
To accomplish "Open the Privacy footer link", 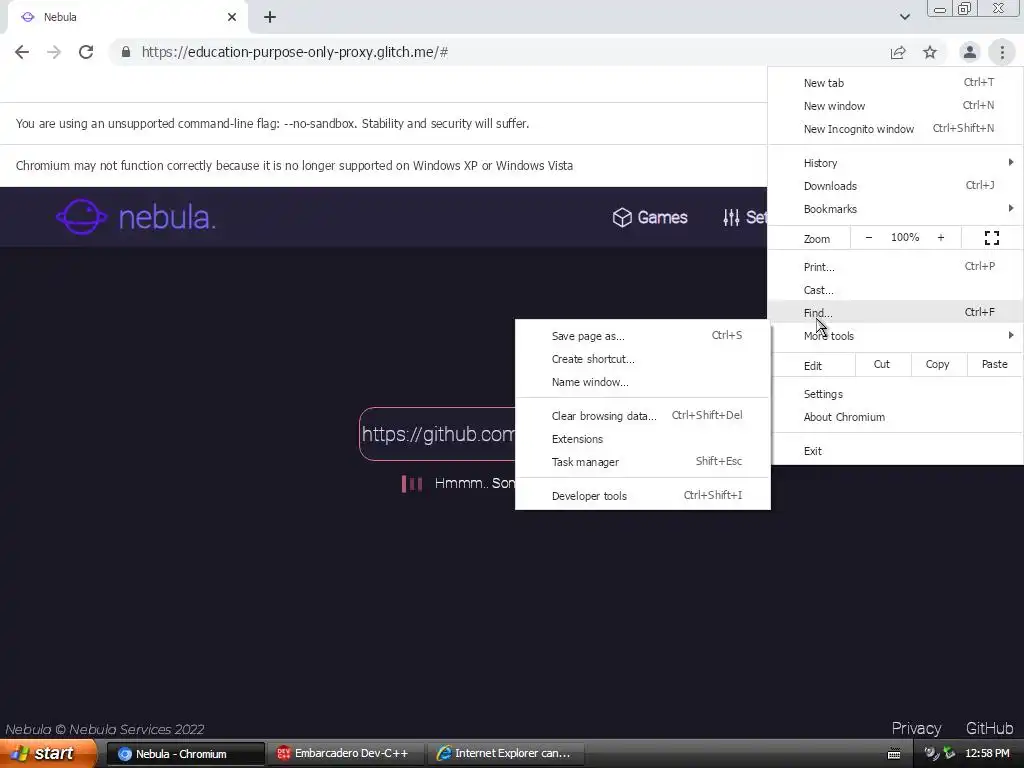I will click(x=916, y=728).
